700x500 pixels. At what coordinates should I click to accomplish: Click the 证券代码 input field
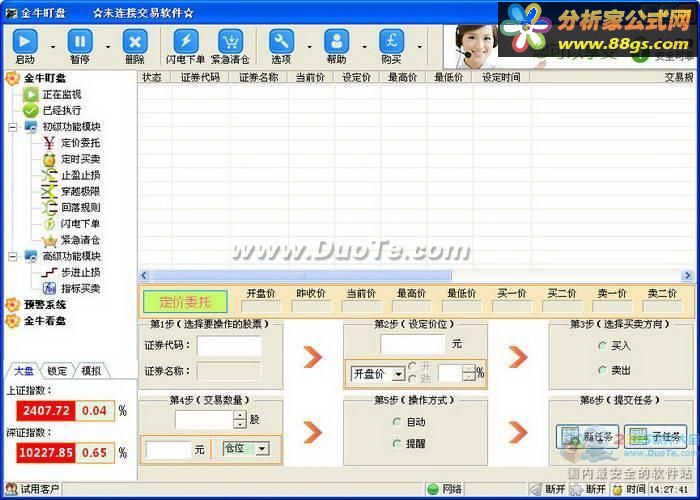[x=229, y=346]
